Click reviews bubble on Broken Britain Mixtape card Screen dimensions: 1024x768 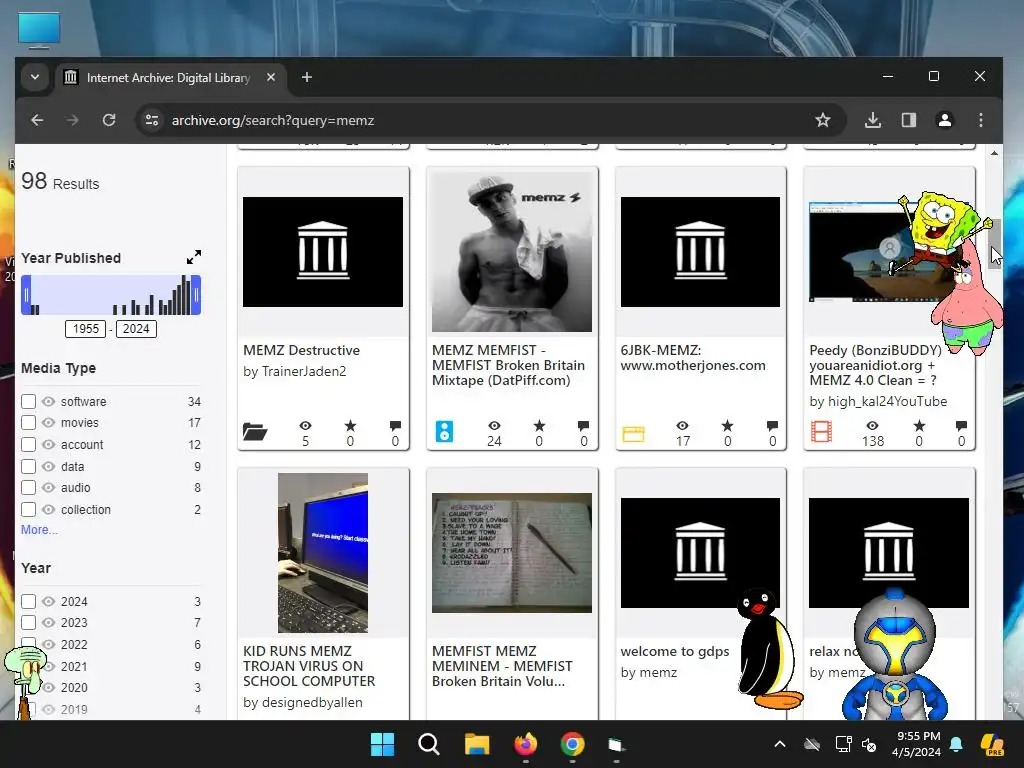pyautogui.click(x=583, y=426)
